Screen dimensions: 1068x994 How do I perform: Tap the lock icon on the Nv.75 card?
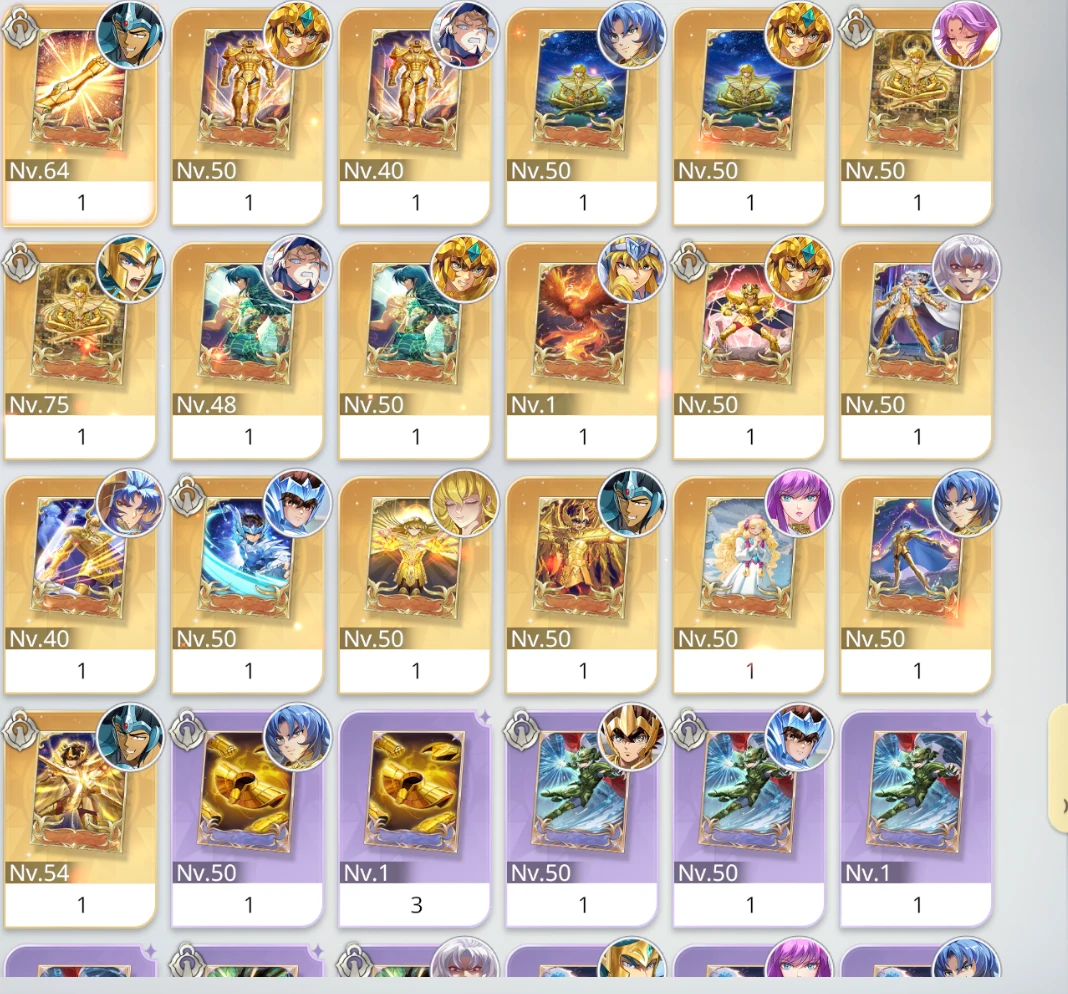pos(18,262)
